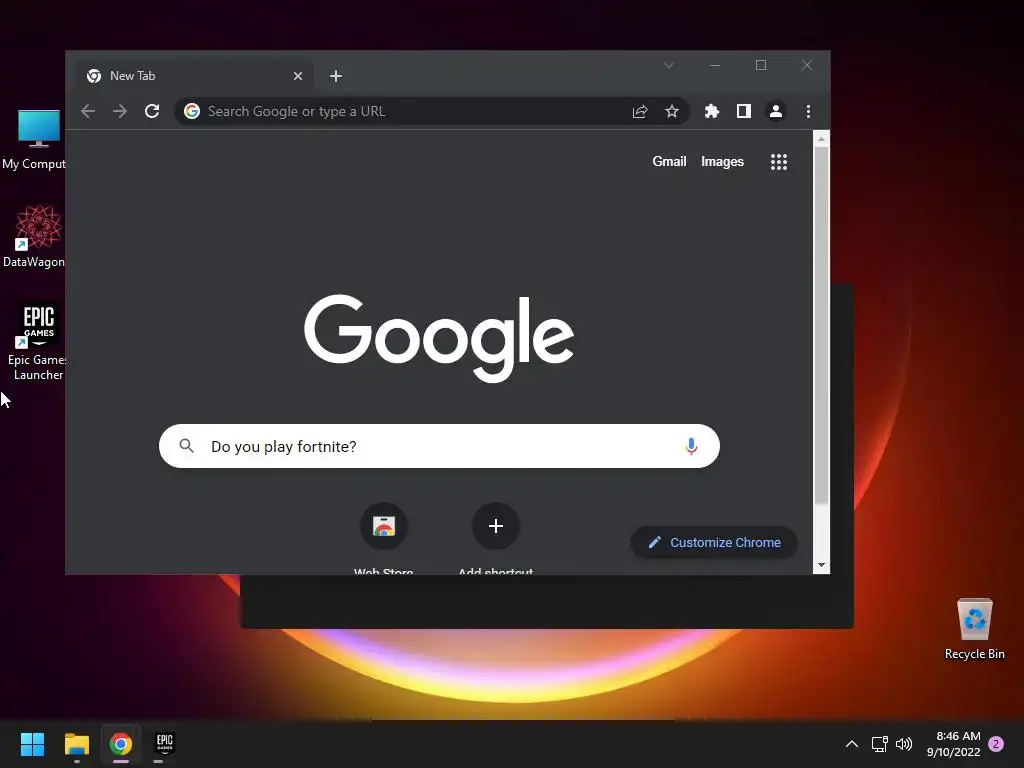Bookmark this tab with the star icon
1024x768 pixels.
point(672,111)
